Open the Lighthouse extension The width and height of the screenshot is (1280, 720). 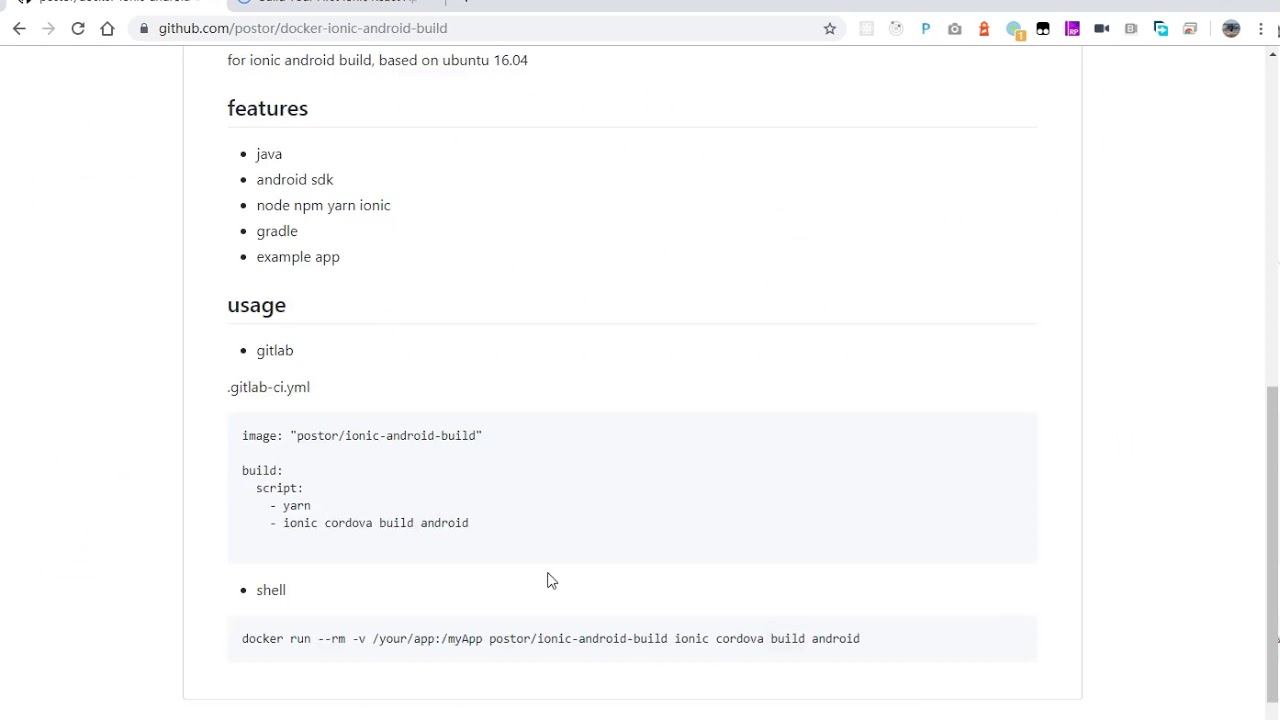point(984,29)
